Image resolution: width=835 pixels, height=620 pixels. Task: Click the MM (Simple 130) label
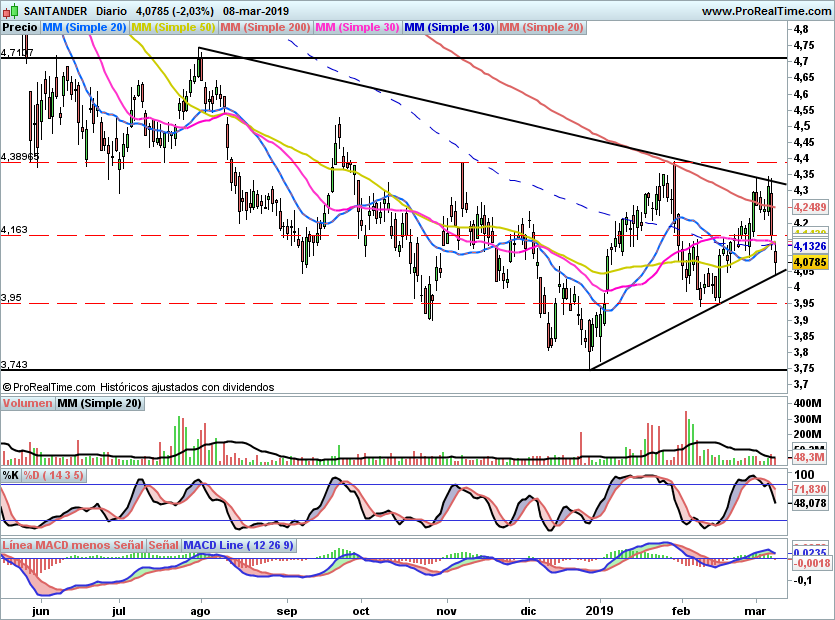pos(449,27)
